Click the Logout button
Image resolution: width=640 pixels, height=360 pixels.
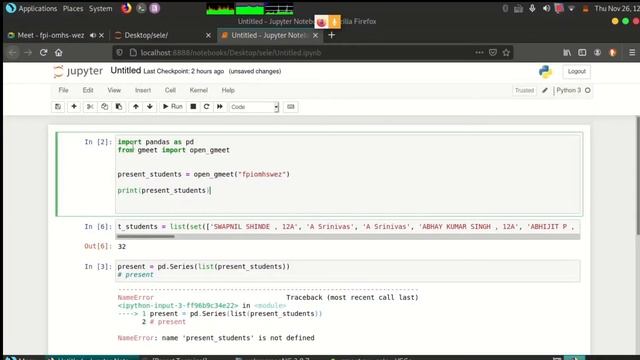(576, 71)
